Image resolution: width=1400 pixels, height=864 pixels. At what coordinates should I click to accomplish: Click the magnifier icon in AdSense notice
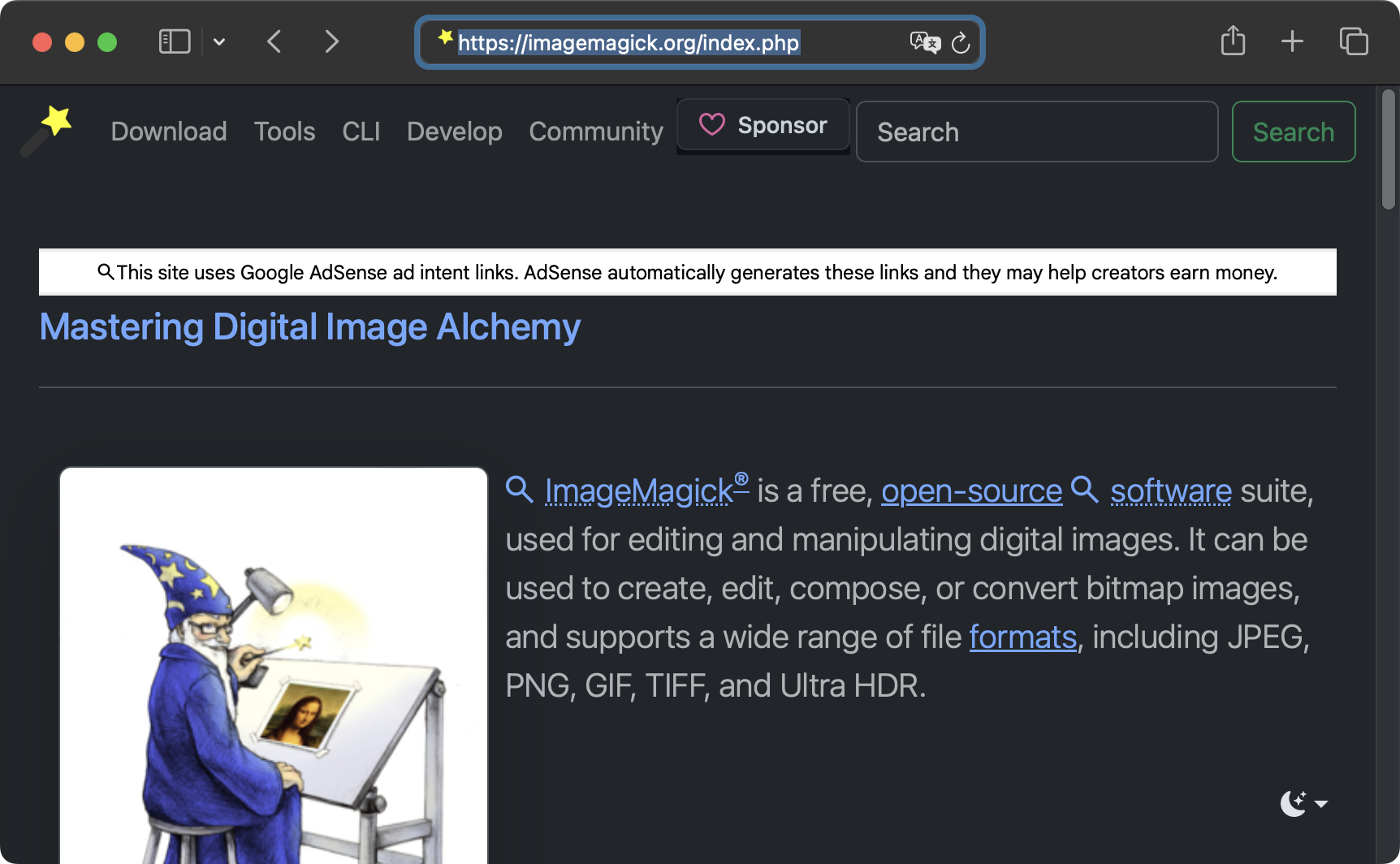coord(106,271)
